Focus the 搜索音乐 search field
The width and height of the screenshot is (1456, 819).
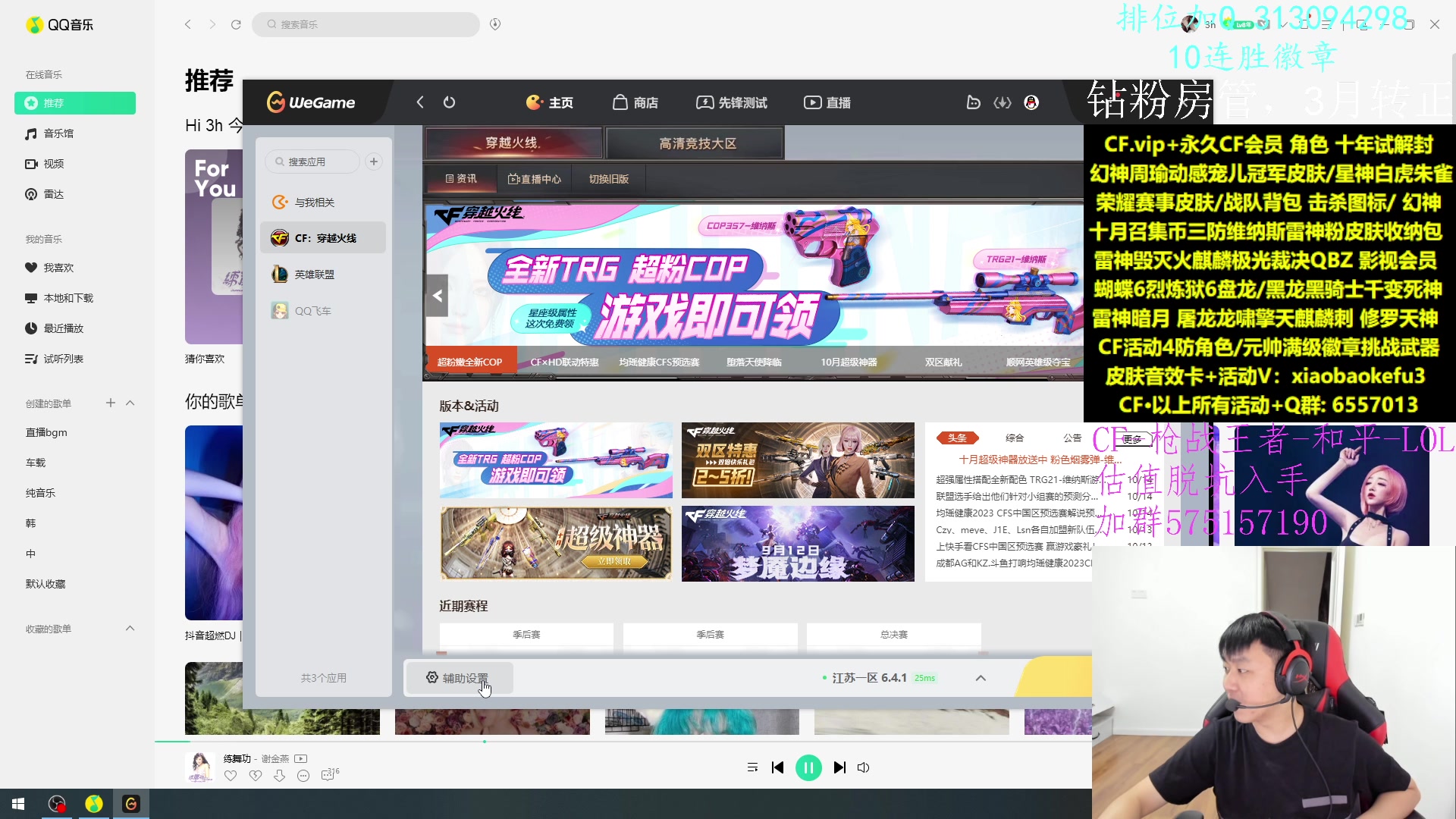[x=366, y=24]
